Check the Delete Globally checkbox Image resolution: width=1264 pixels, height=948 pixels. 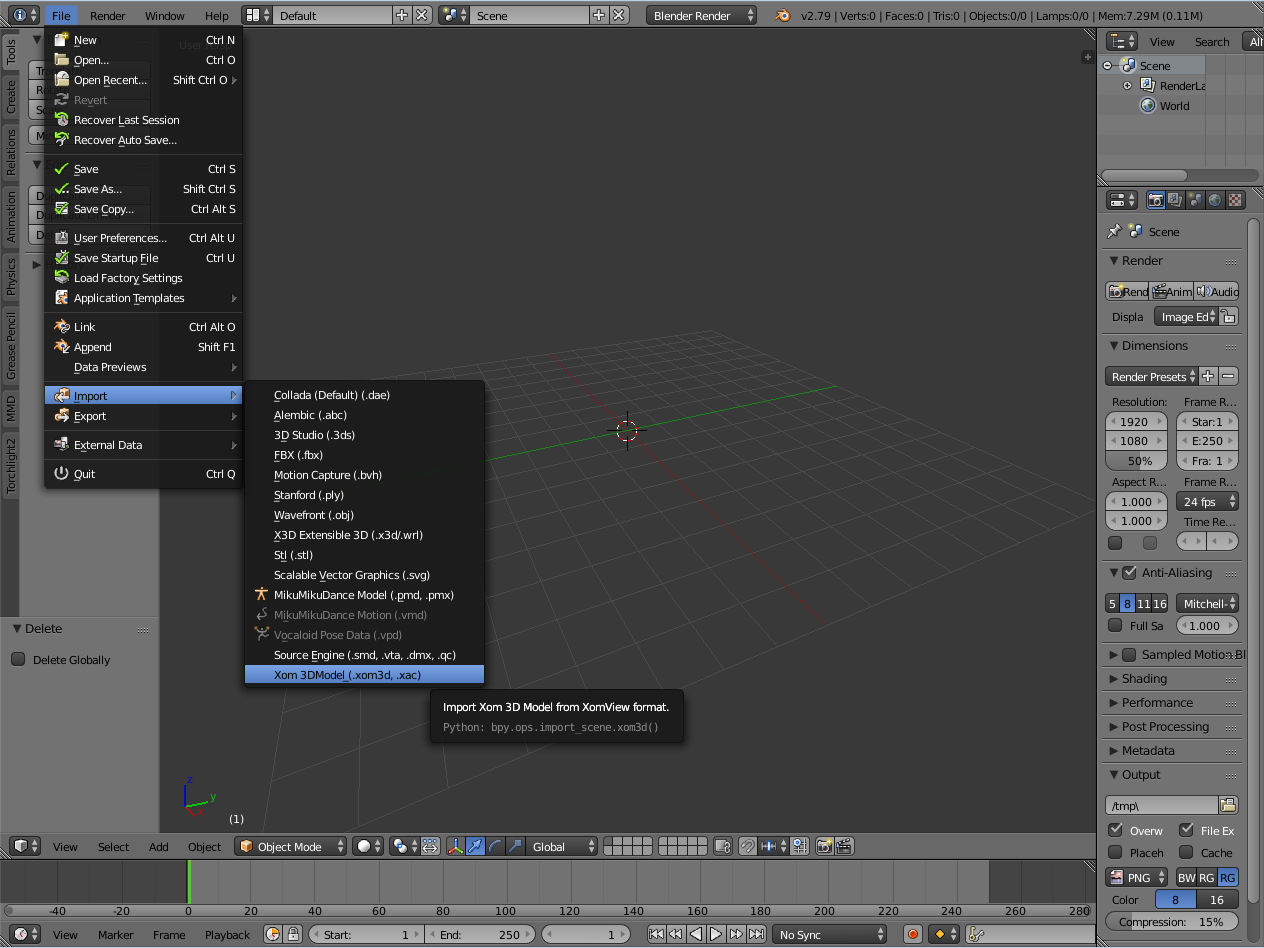(x=18, y=659)
